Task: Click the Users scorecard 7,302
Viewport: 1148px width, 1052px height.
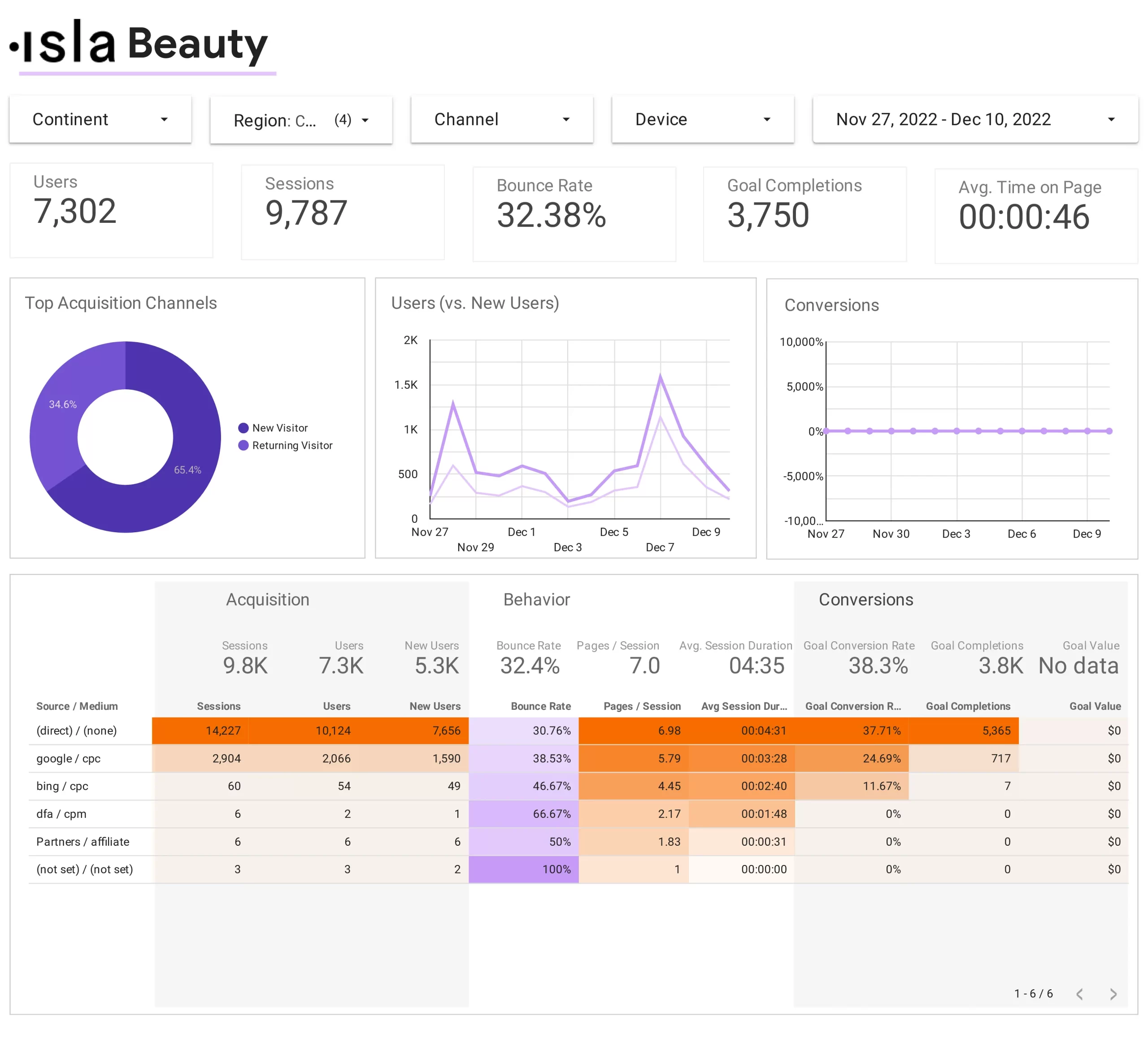Action: pyautogui.click(x=111, y=210)
